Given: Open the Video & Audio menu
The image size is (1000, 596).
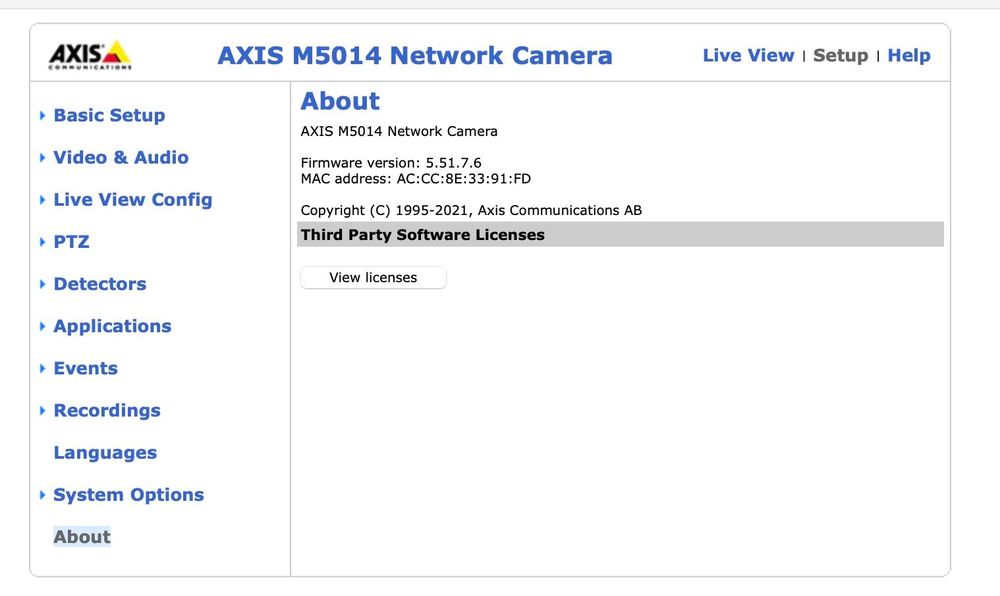Looking at the screenshot, I should click(x=121, y=157).
